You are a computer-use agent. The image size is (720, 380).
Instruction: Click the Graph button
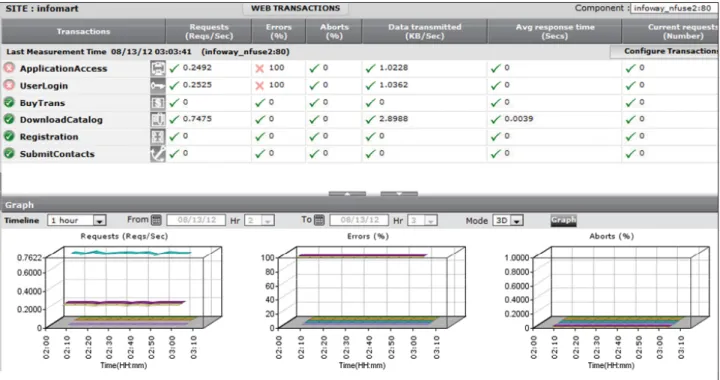pyautogui.click(x=563, y=220)
